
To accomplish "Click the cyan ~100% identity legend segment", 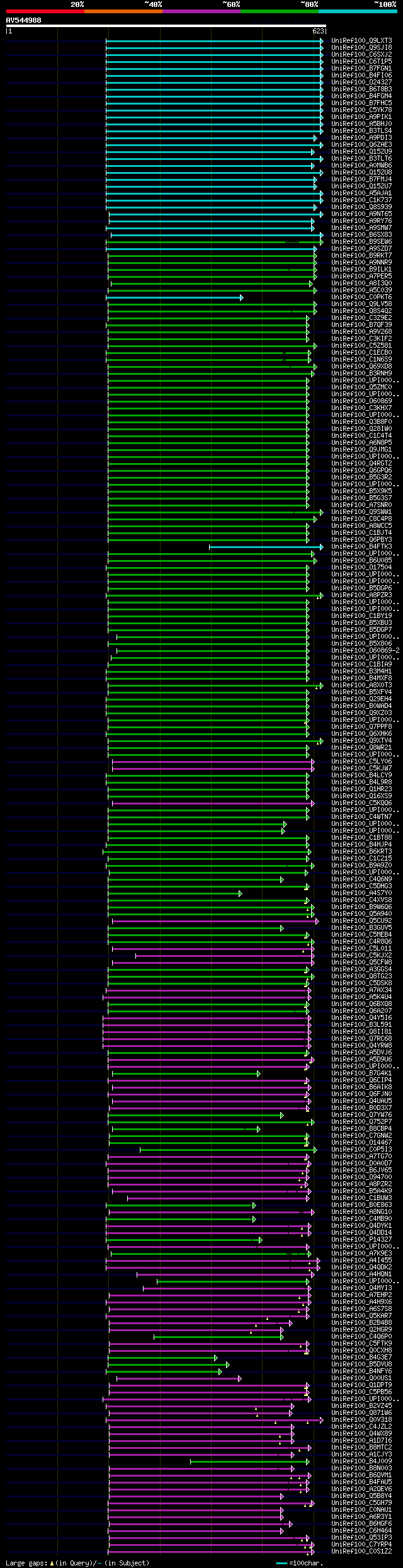I will click(358, 11).
